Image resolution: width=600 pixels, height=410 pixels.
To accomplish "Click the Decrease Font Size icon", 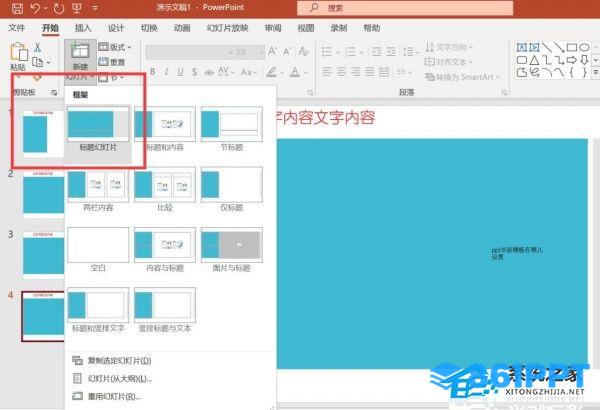I will tap(287, 51).
